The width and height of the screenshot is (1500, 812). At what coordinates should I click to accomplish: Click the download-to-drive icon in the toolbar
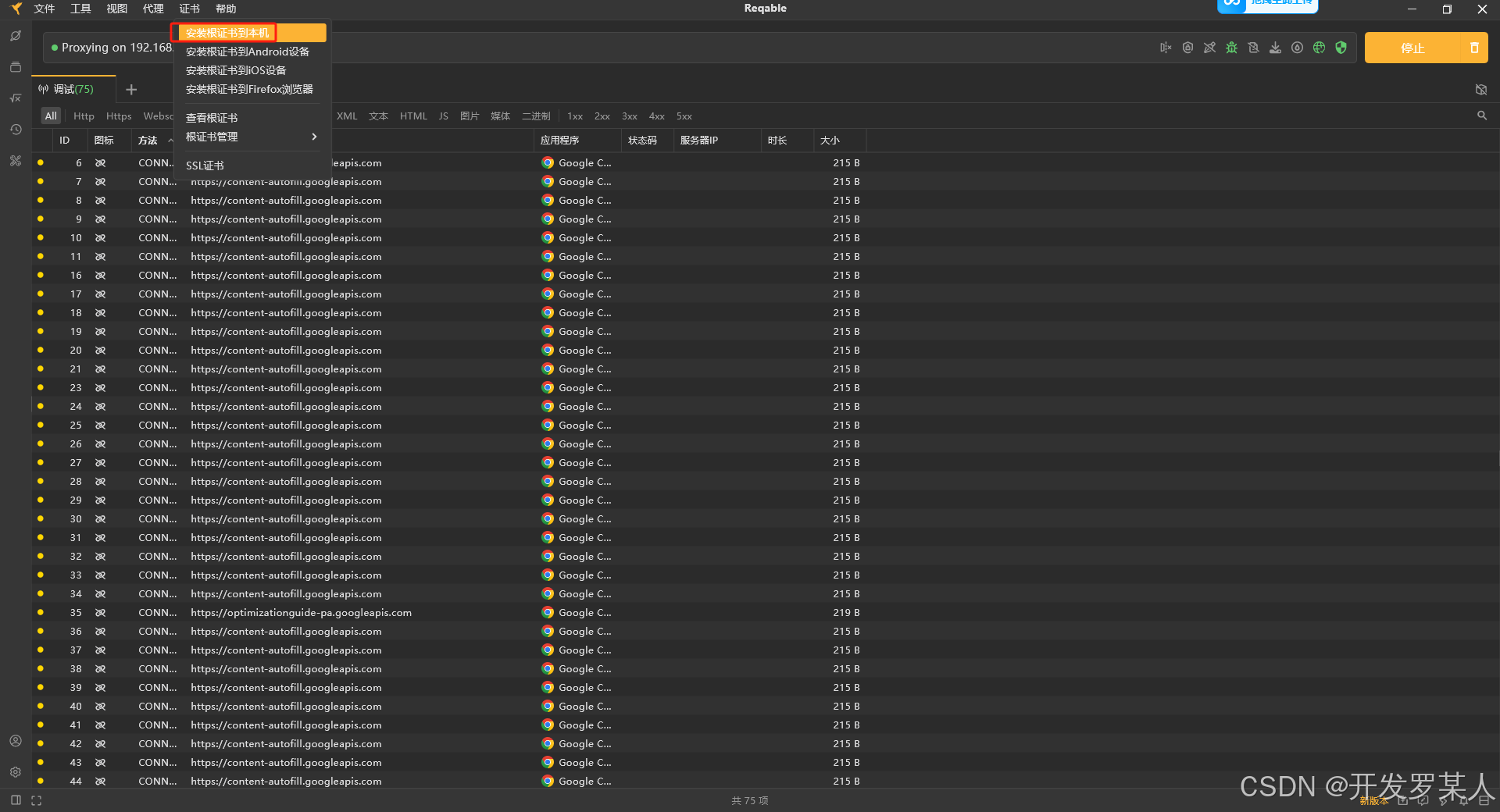pyautogui.click(x=1275, y=48)
